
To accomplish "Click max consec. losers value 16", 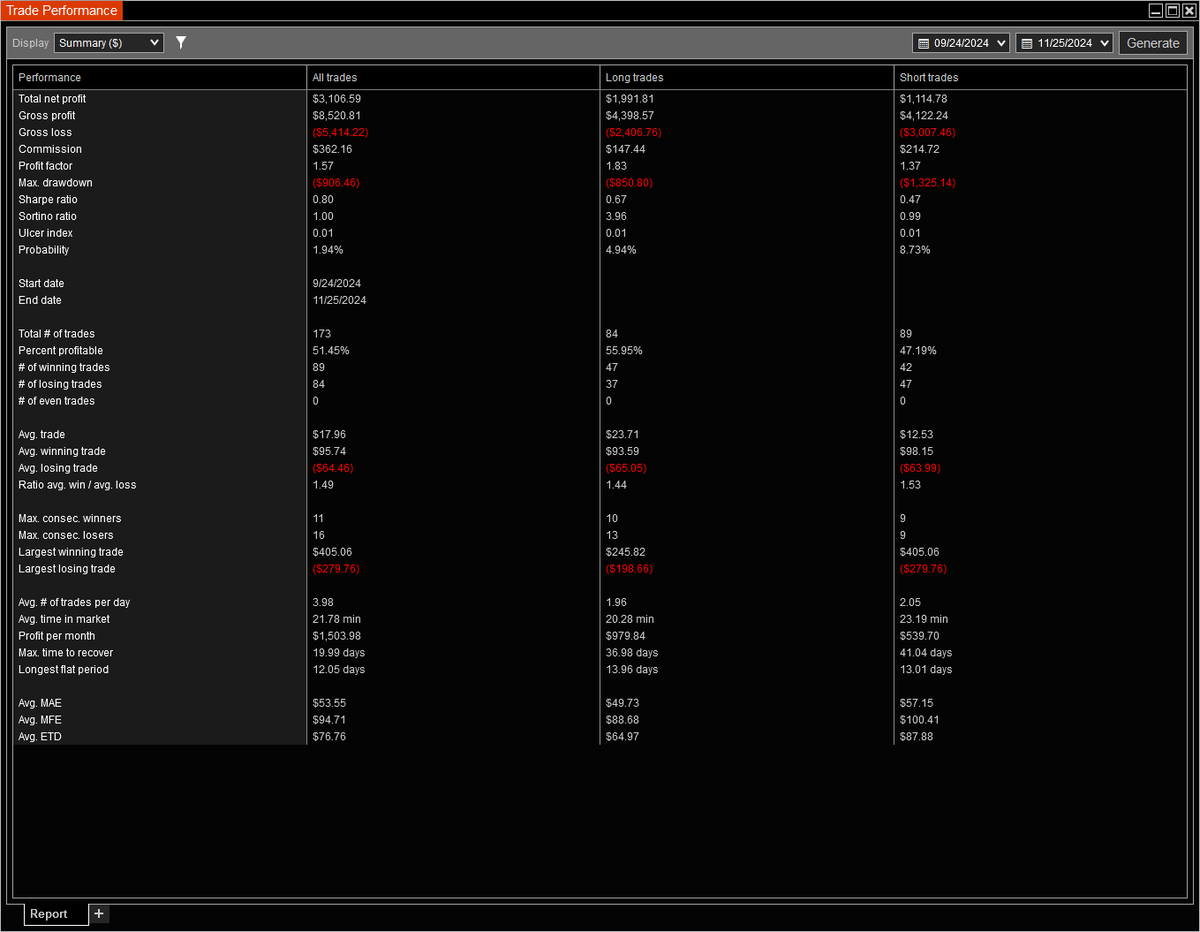I will tap(318, 535).
